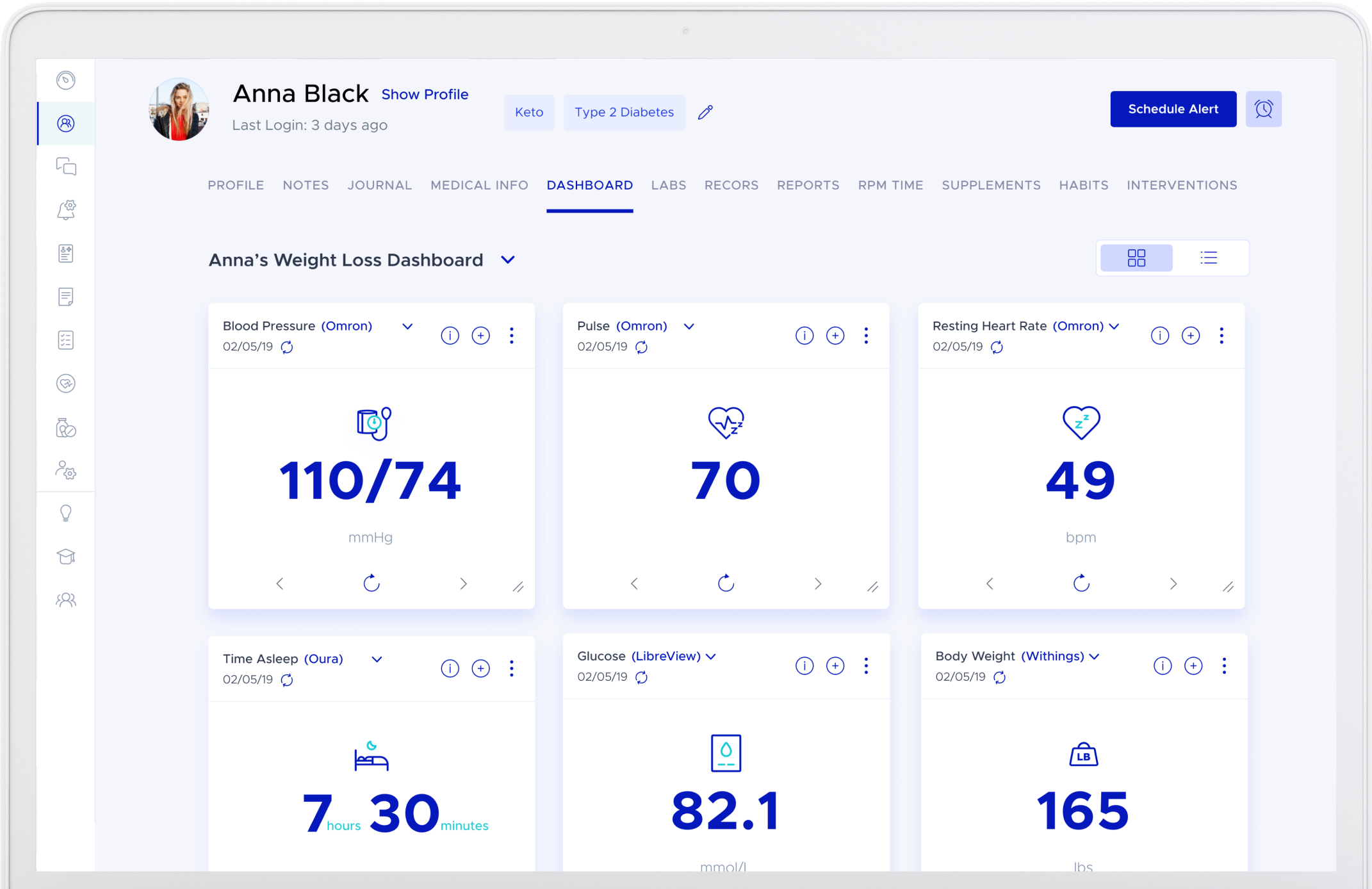This screenshot has height=889, width=1372.
Task: Open the medical clipboard sidebar icon
Action: coord(66,254)
